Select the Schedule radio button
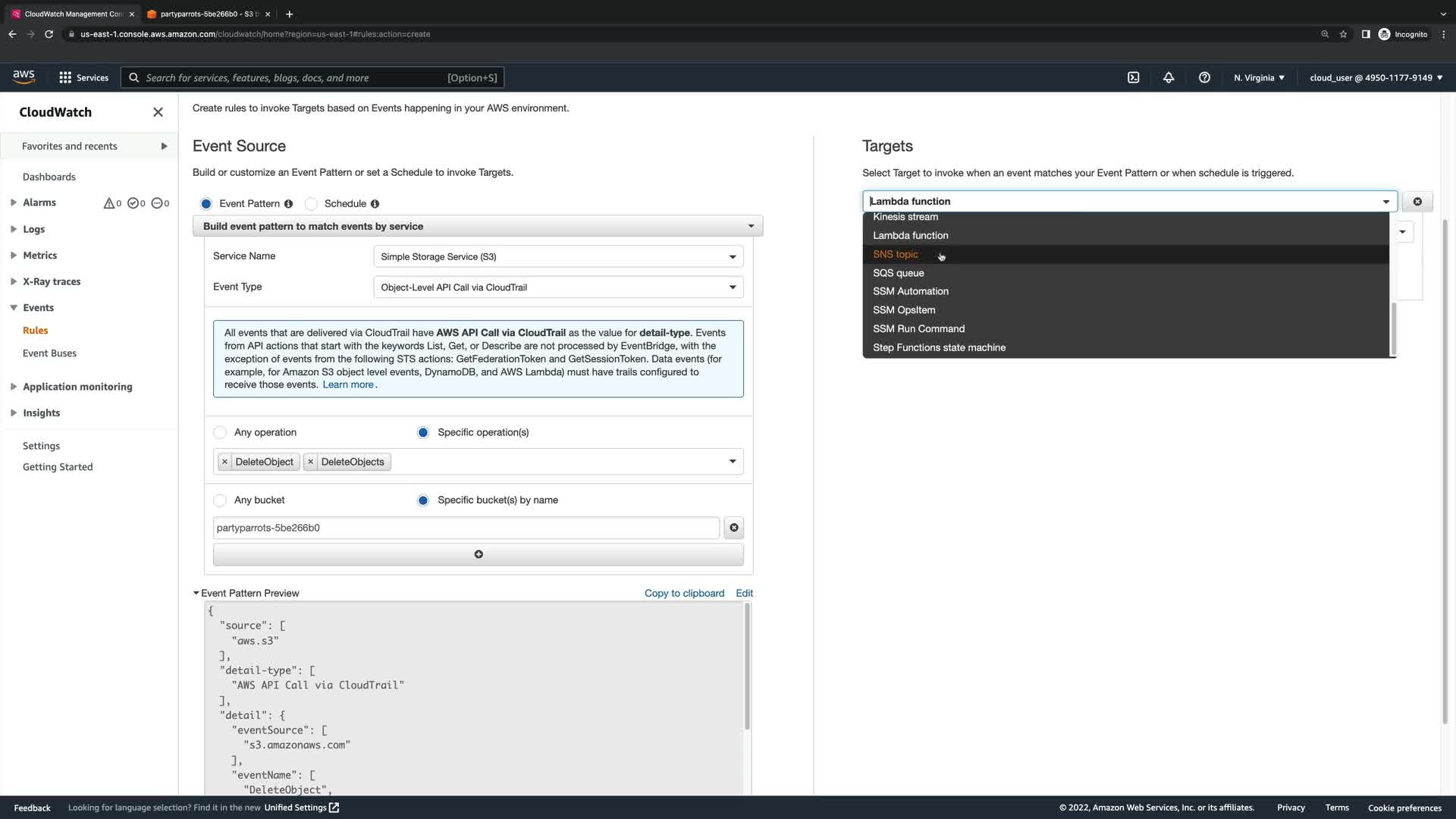1456x819 pixels. click(x=312, y=204)
